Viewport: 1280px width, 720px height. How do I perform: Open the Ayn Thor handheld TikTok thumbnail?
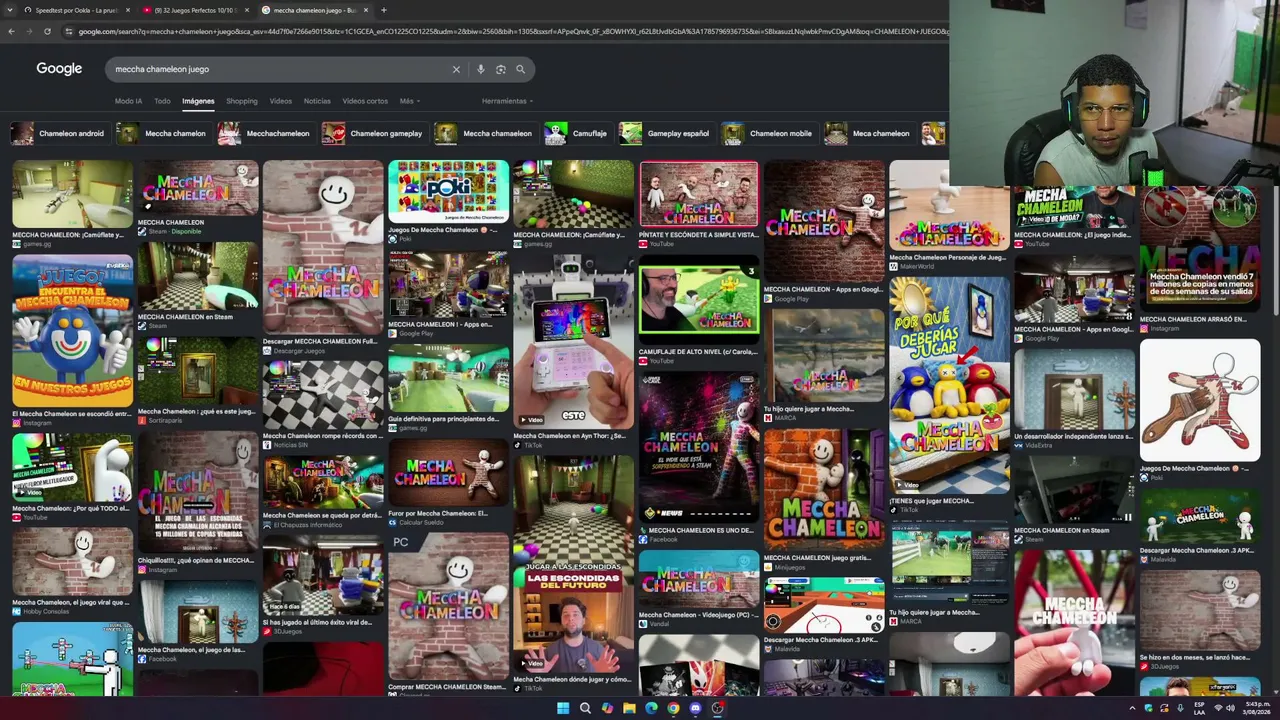point(573,342)
